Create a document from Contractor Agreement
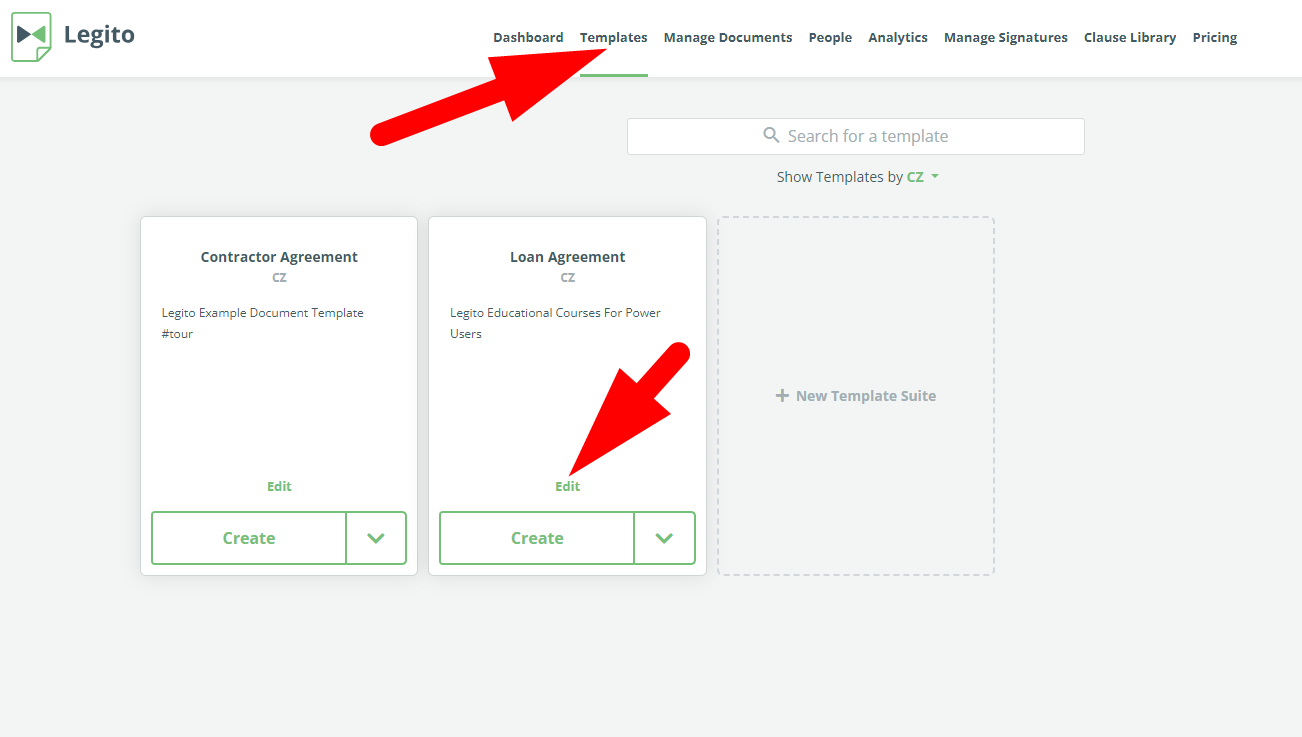1302x737 pixels. pyautogui.click(x=249, y=538)
